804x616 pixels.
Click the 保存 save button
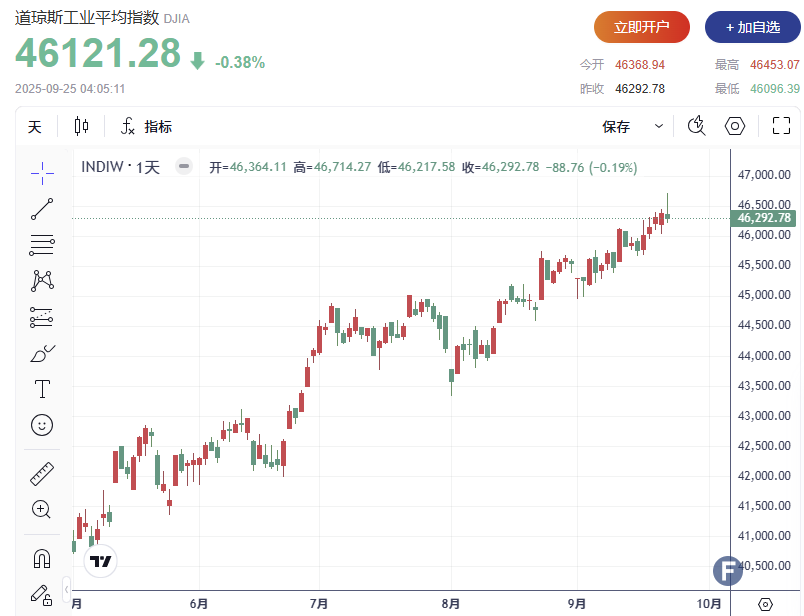click(616, 127)
